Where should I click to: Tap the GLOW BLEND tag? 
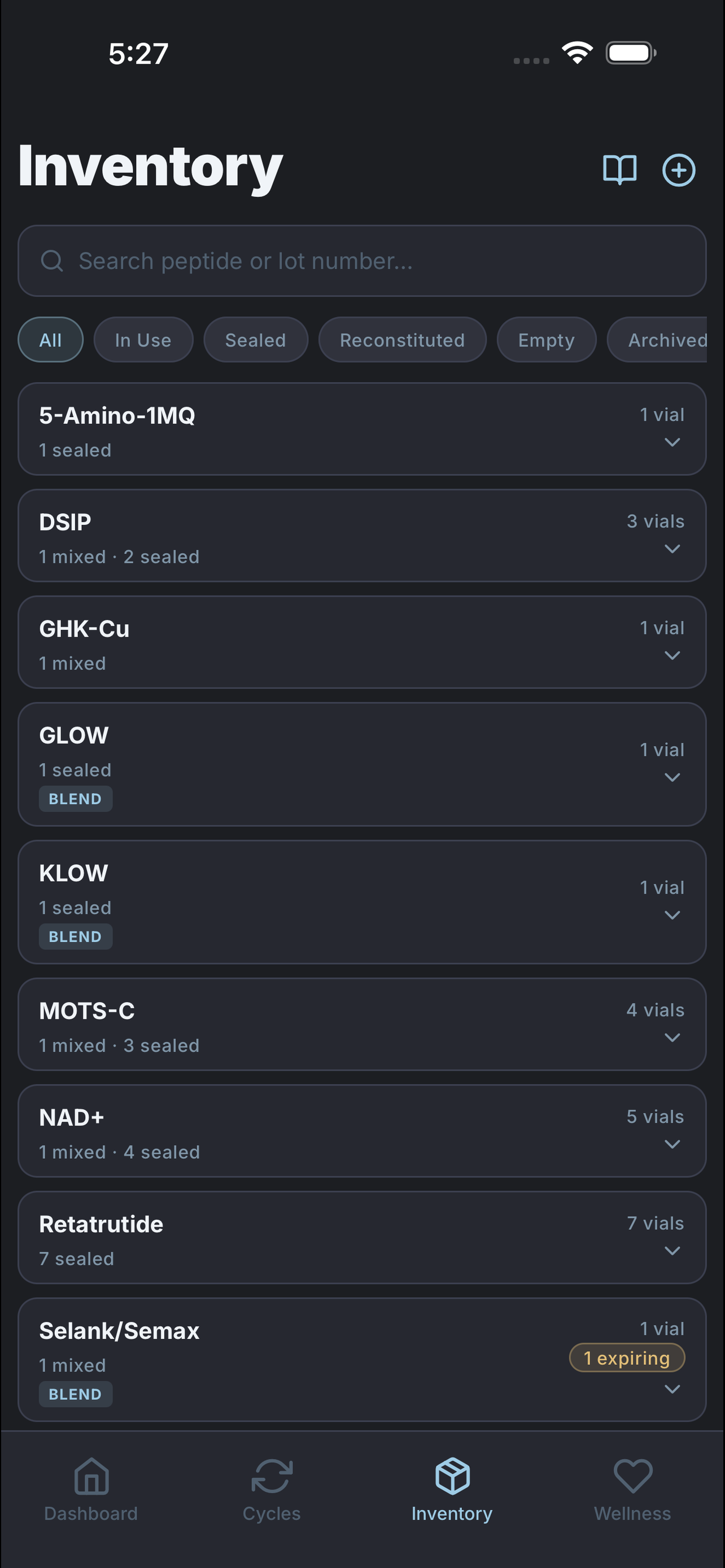pyautogui.click(x=76, y=799)
